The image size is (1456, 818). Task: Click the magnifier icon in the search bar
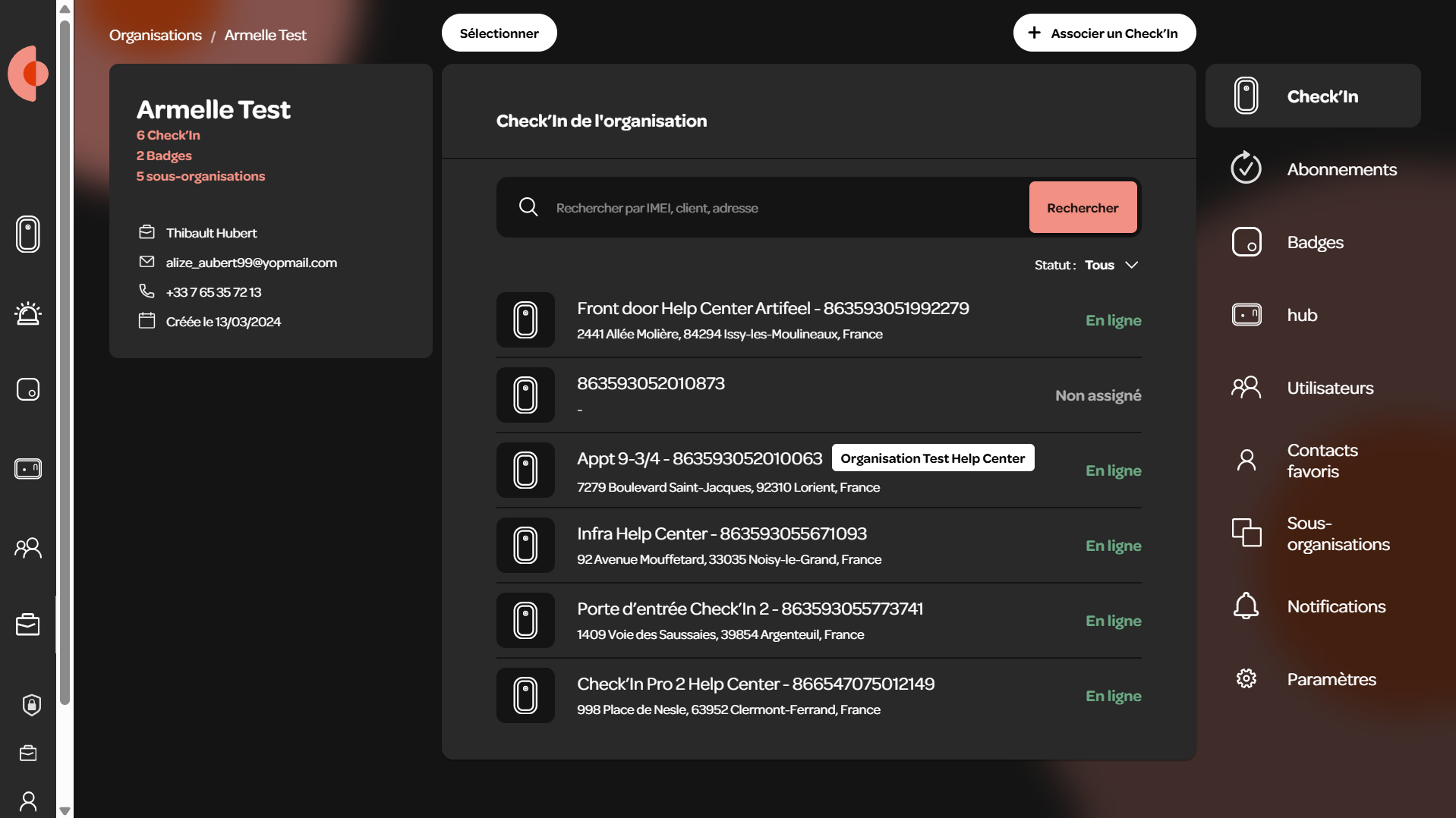(x=528, y=207)
